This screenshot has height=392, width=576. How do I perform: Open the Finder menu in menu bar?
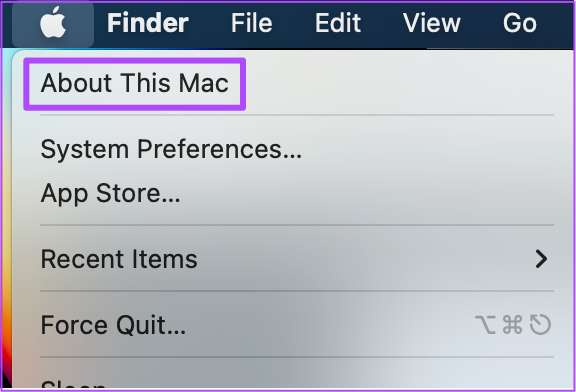(x=148, y=23)
